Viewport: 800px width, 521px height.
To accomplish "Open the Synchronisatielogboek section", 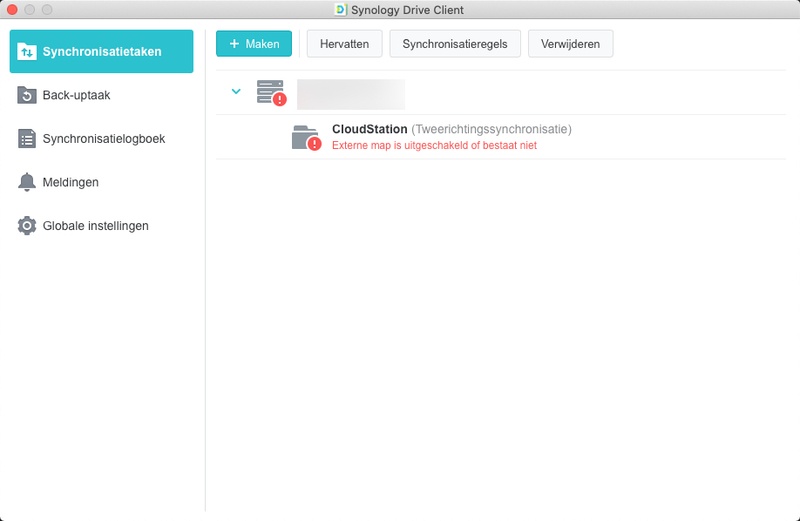I will (x=102, y=139).
